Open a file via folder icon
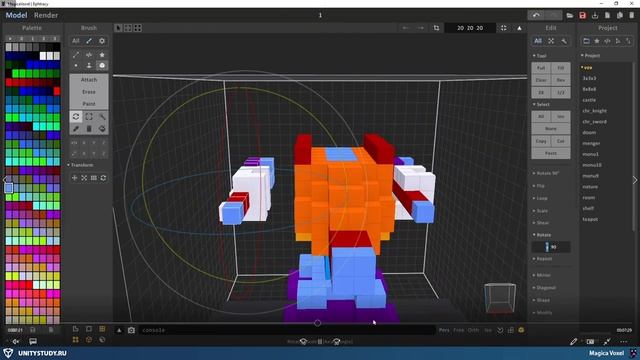Viewport: 640px width, 360px height. (570, 16)
